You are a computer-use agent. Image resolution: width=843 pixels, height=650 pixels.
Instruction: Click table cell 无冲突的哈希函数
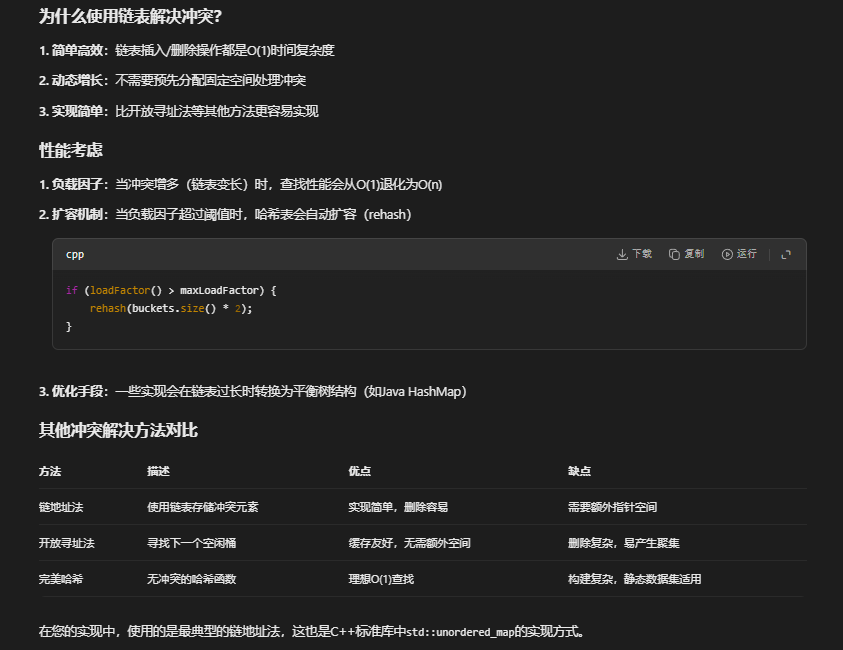point(191,579)
